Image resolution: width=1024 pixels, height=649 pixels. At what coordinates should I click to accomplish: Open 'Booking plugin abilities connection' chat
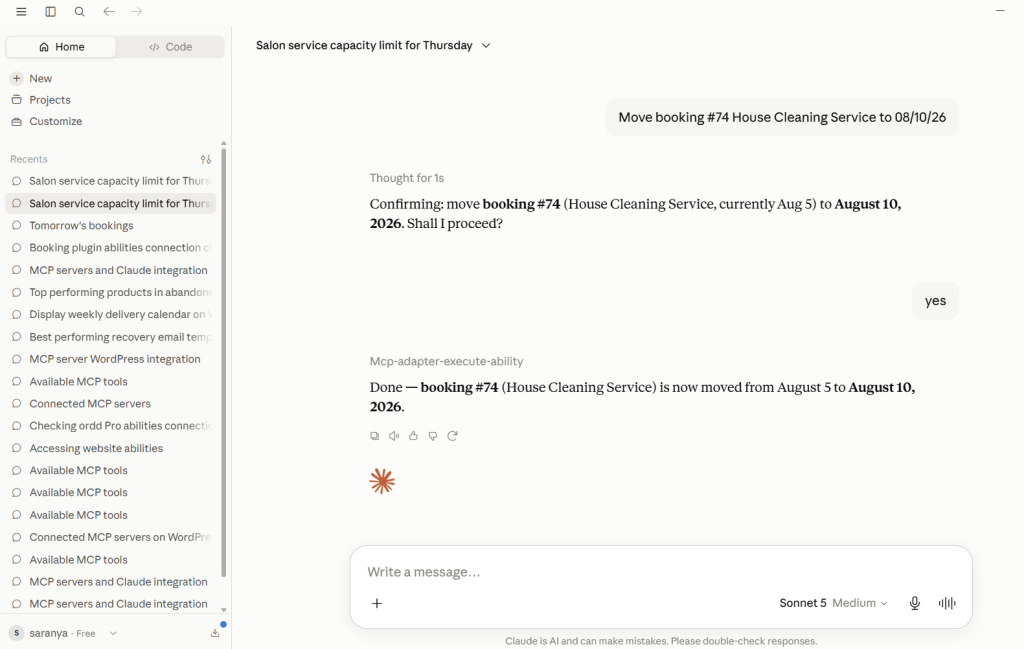coord(111,247)
